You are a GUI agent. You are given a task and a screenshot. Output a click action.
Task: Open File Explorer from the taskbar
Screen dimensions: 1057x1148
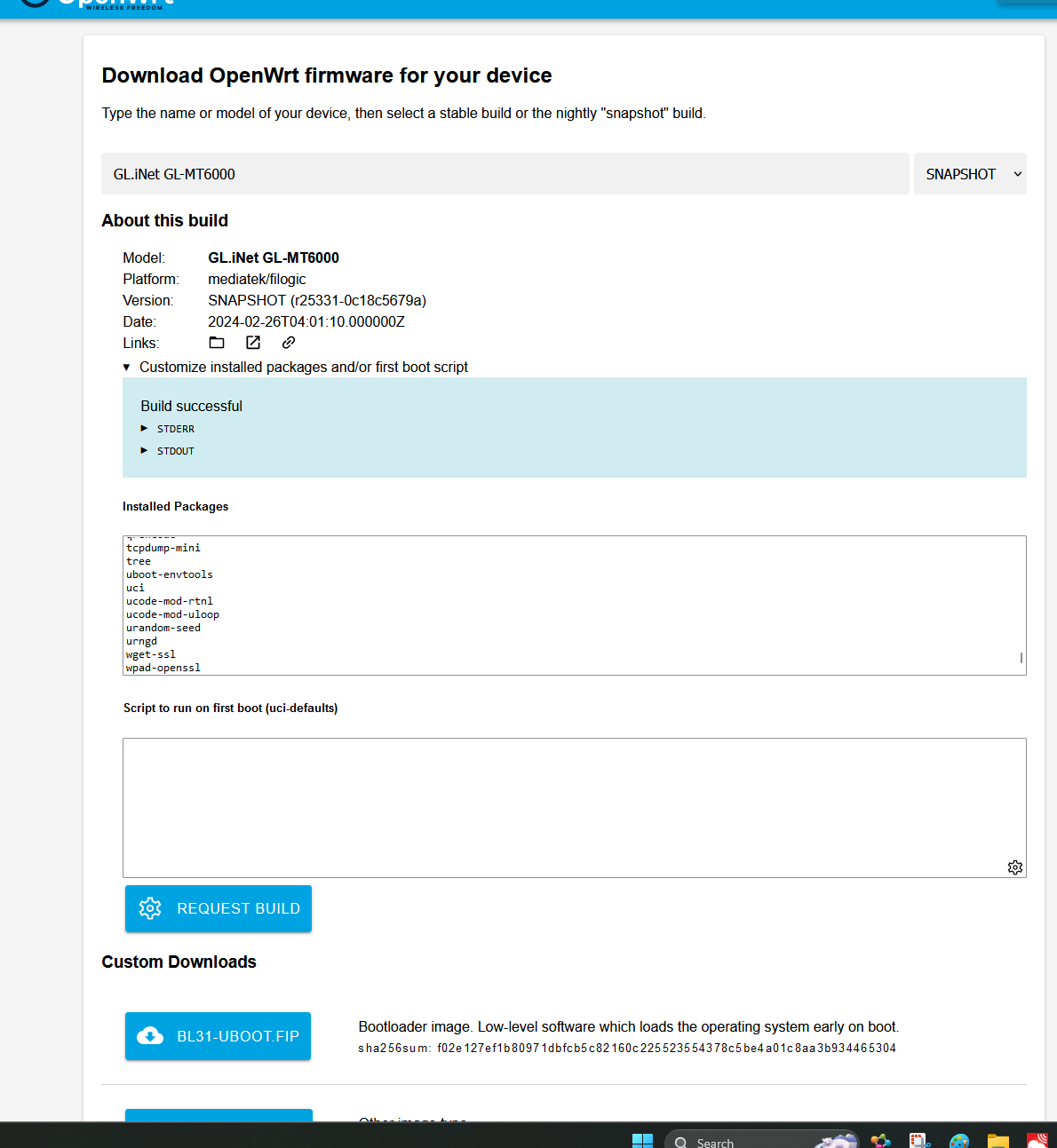(998, 1141)
